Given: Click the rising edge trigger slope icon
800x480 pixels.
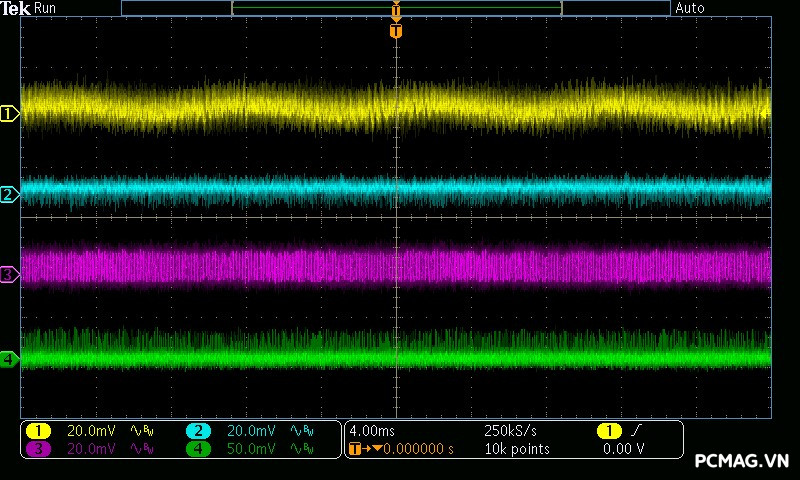Looking at the screenshot, I should click(636, 431).
